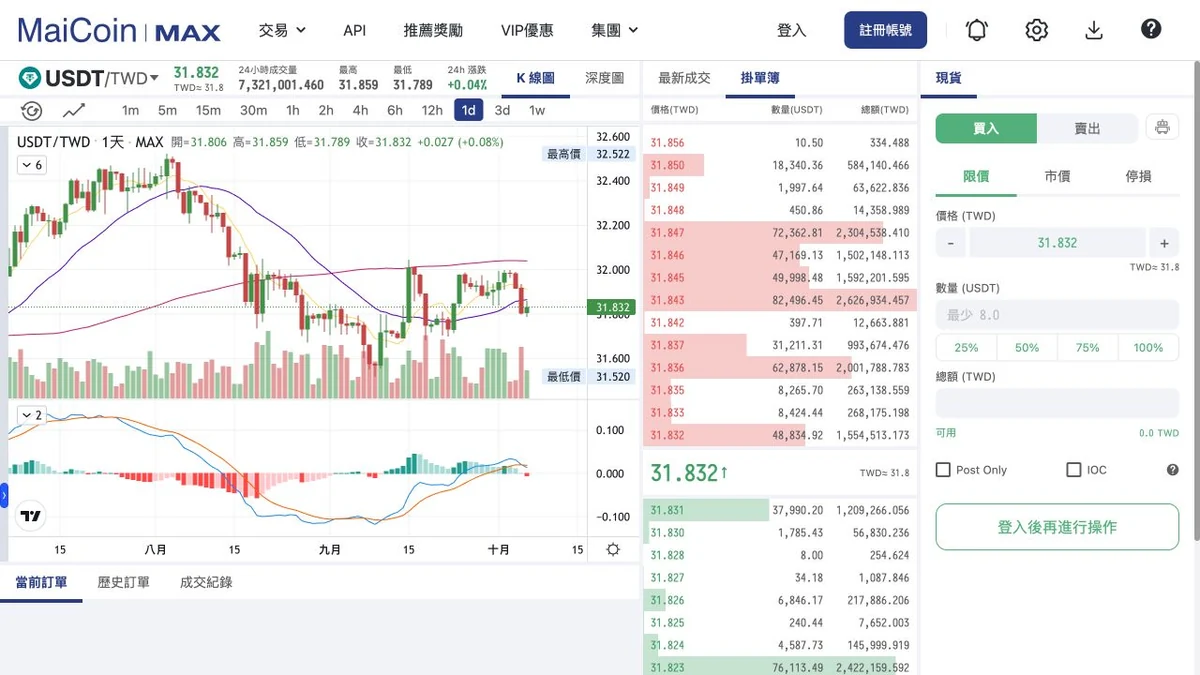
Task: Click the 登入後再進行操作 button
Action: point(1057,527)
